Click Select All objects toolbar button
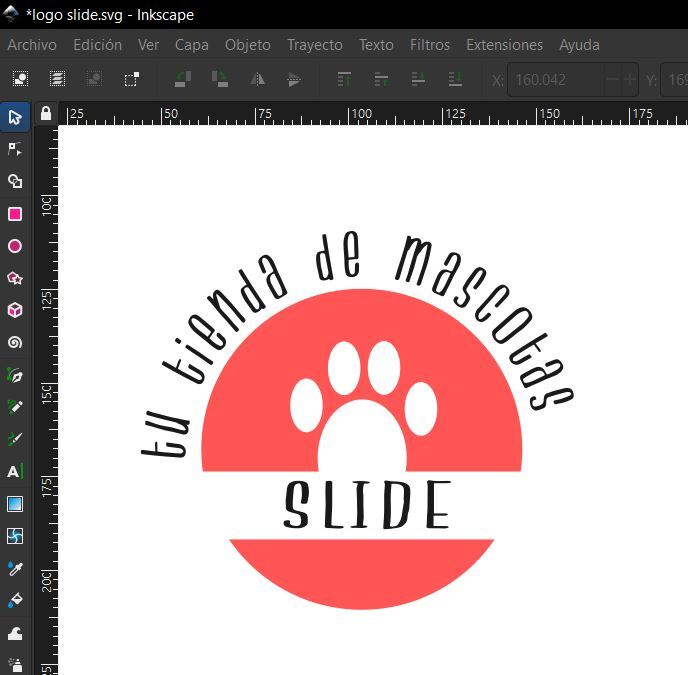 coord(20,79)
